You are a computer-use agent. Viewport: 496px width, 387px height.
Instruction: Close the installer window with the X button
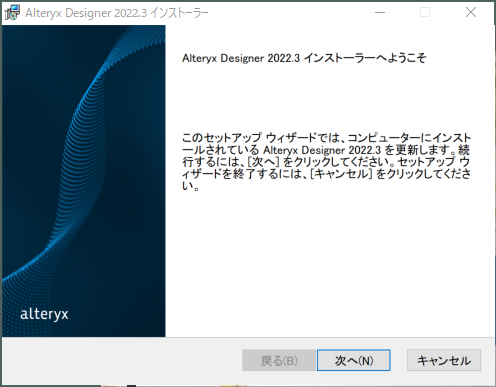pos(471,13)
